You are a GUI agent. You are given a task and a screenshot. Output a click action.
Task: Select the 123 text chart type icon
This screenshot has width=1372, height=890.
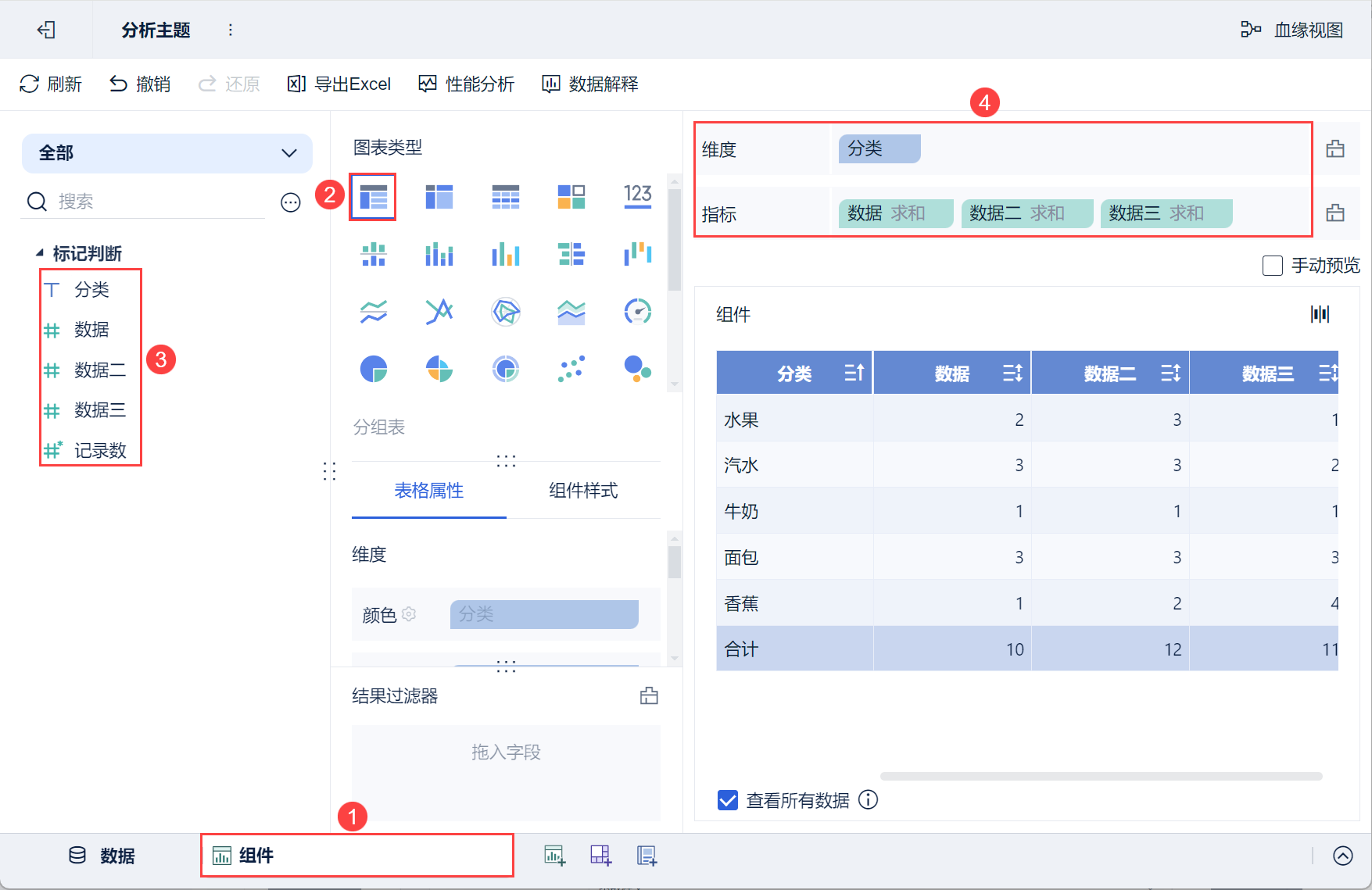[638, 197]
